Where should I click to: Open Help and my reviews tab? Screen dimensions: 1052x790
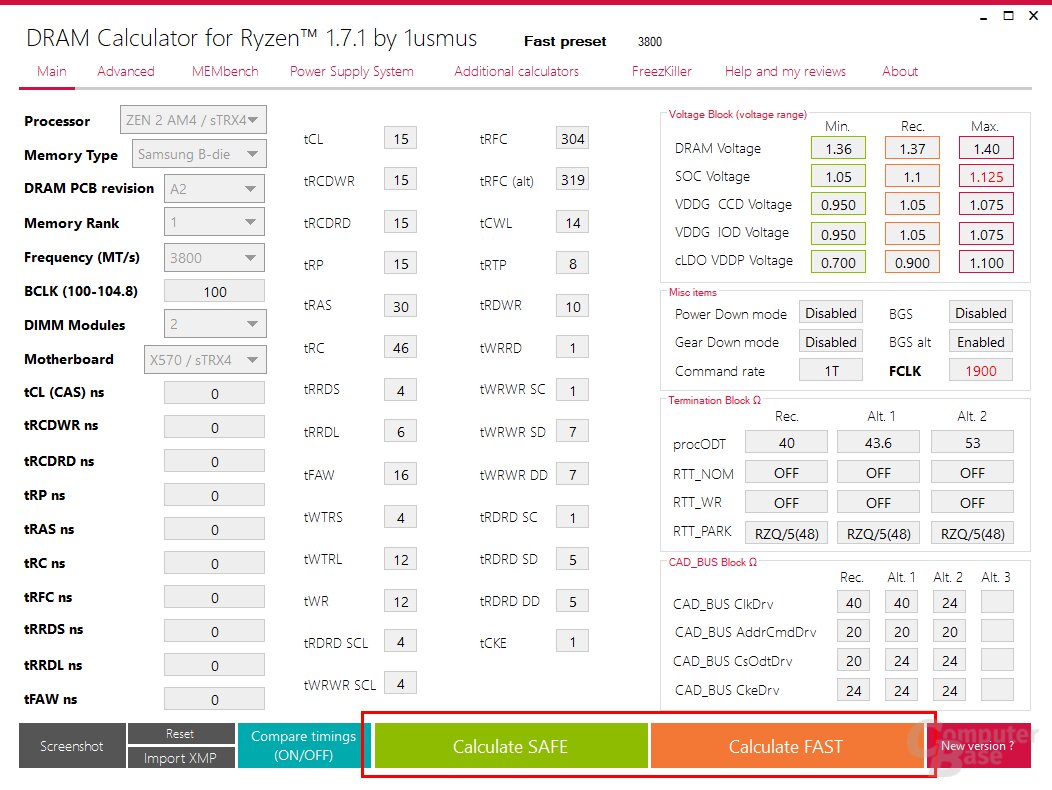(x=785, y=71)
